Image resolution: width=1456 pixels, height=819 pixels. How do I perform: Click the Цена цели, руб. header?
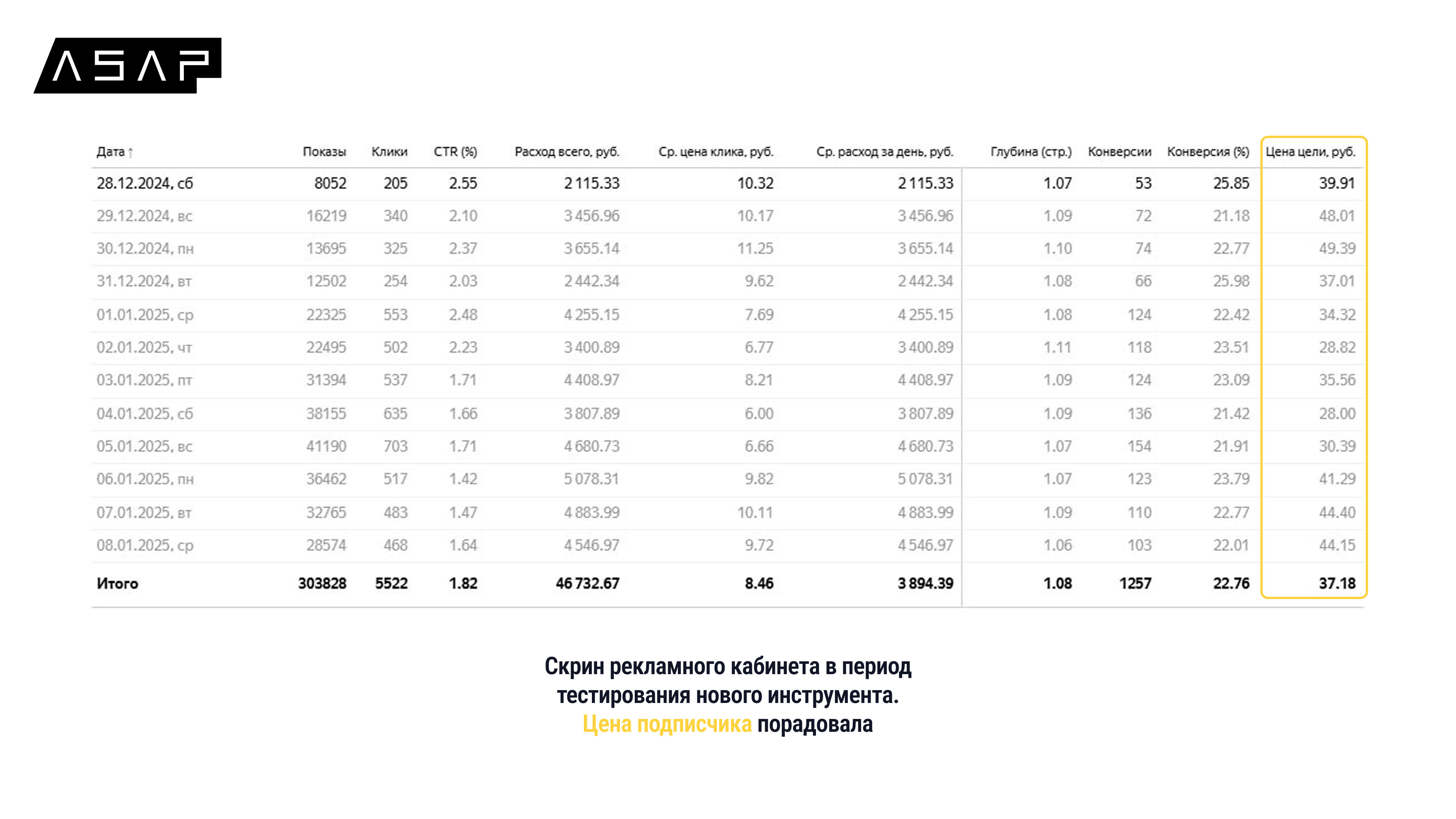pos(1310,152)
